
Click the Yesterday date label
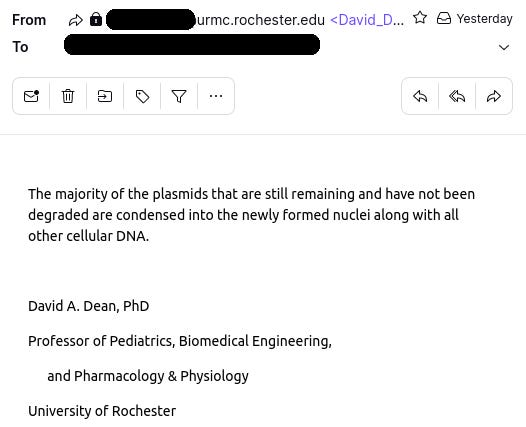point(484,18)
